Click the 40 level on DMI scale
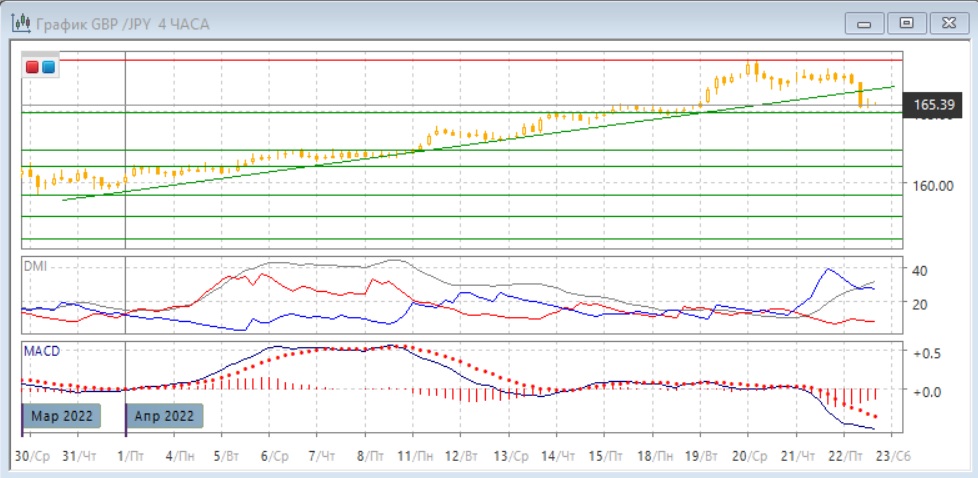Image resolution: width=978 pixels, height=478 pixels. point(923,269)
